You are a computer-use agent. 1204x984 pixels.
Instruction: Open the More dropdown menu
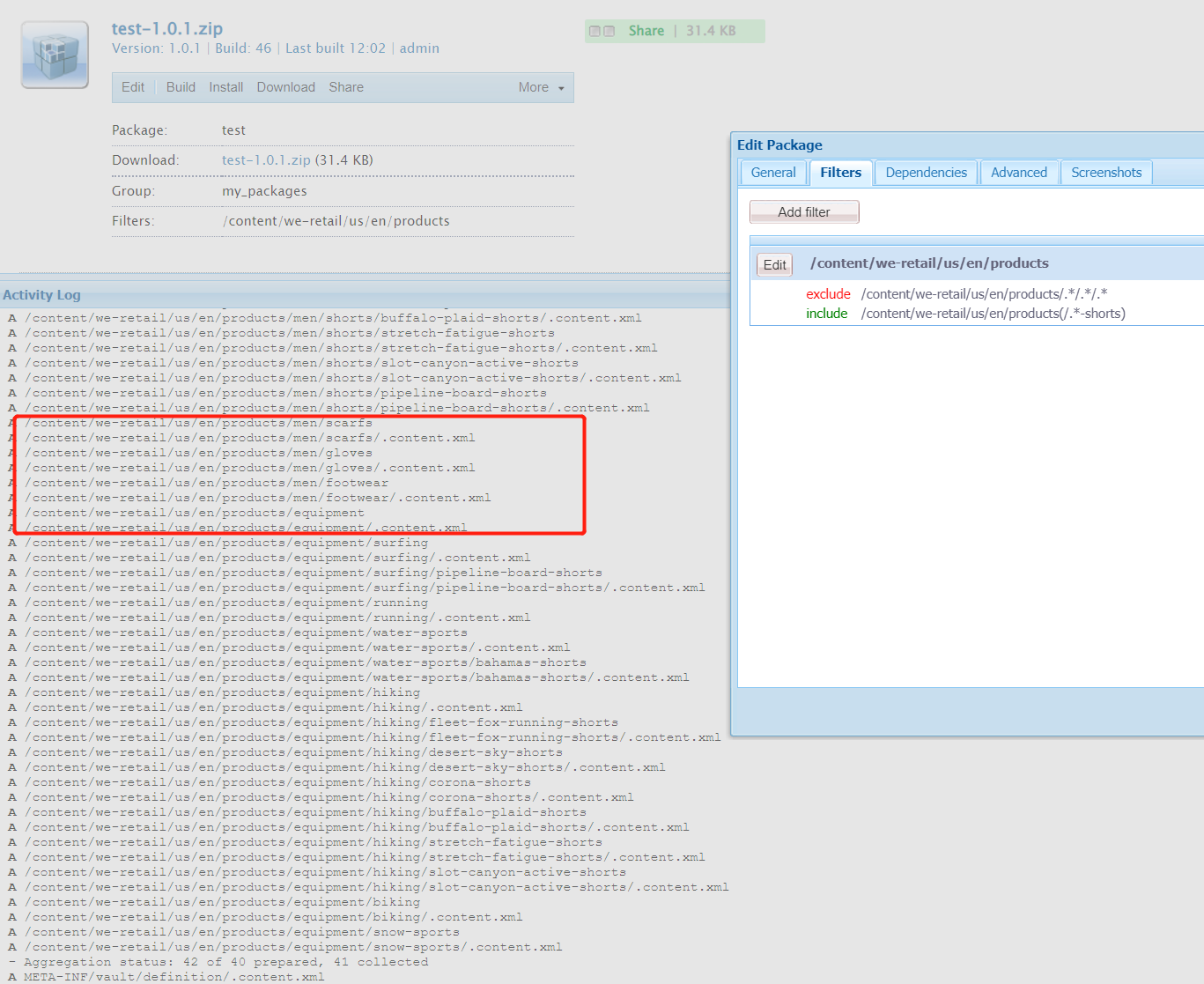532,86
